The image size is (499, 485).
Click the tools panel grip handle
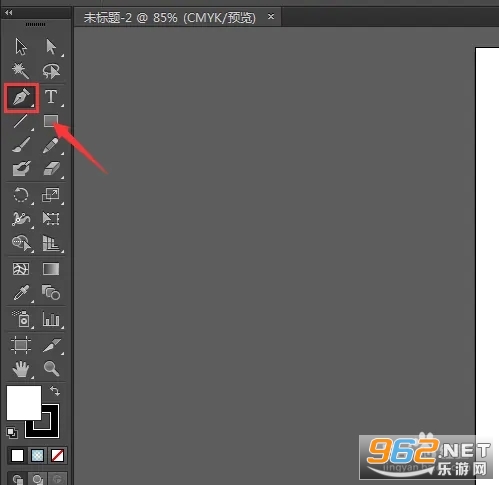[x=35, y=24]
